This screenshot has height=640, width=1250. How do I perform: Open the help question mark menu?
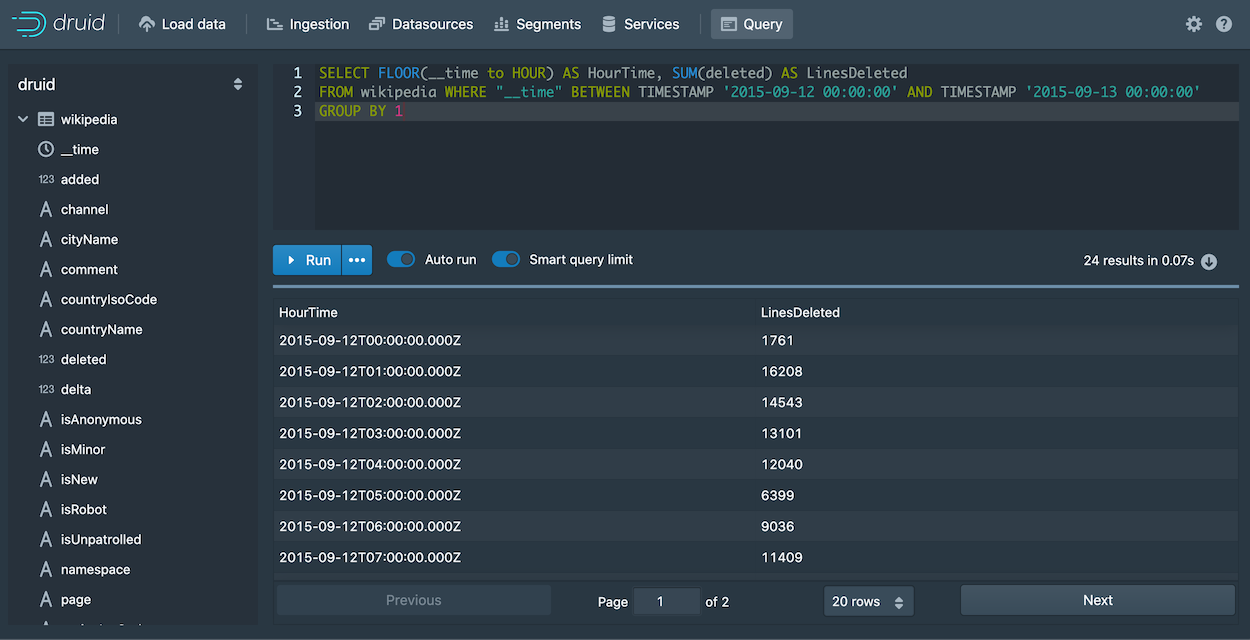[1224, 24]
